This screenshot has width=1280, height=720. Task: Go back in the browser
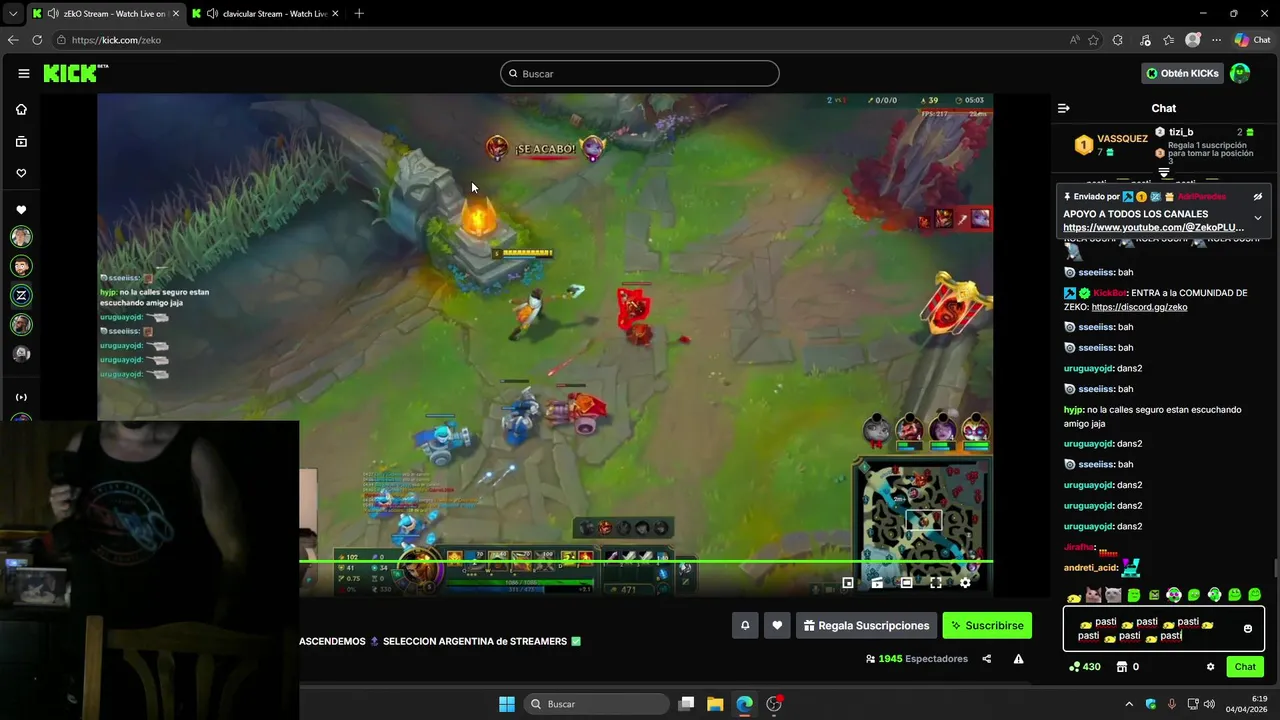(13, 40)
